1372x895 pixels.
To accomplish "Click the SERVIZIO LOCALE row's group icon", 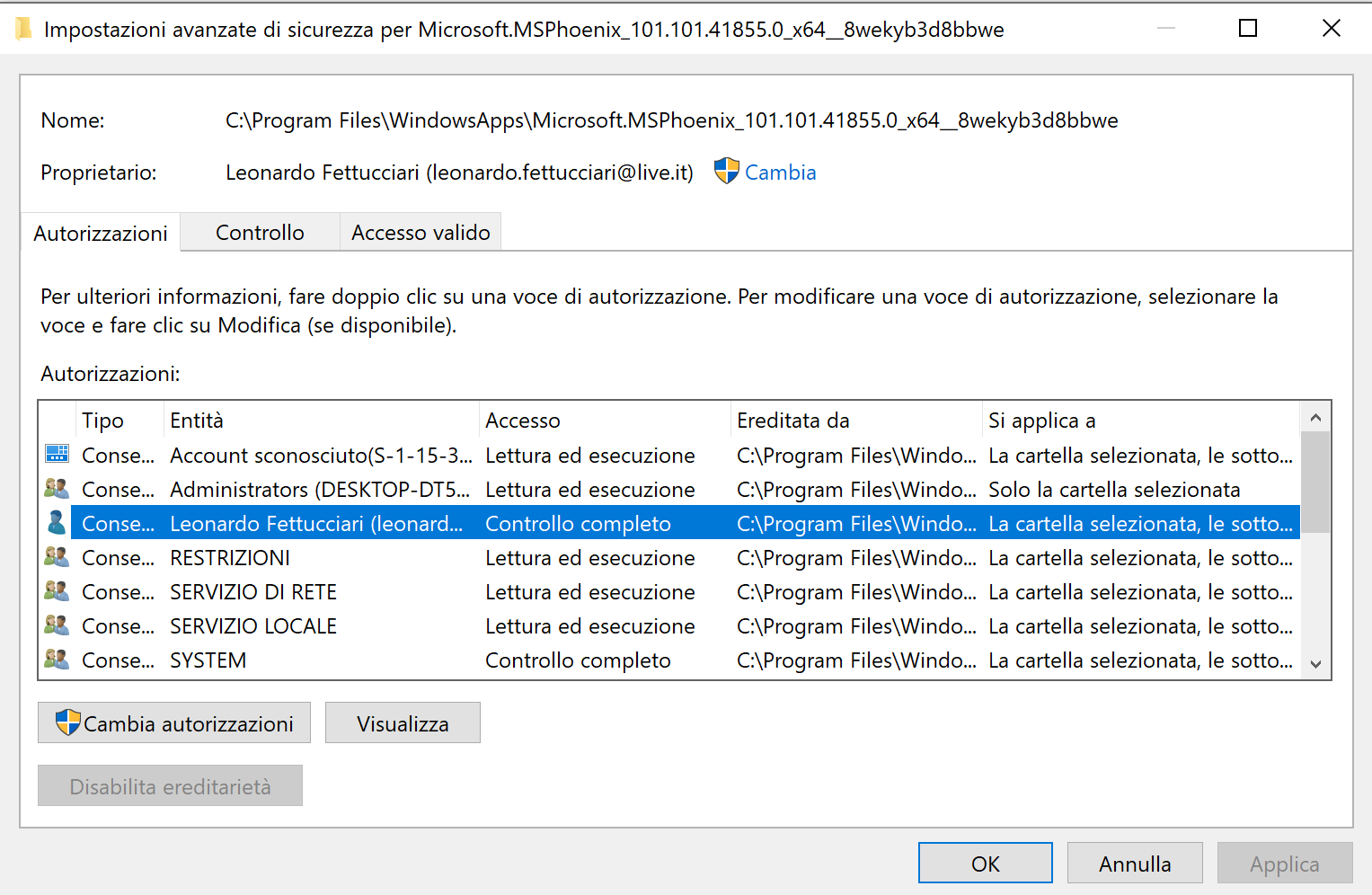I will click(x=57, y=625).
